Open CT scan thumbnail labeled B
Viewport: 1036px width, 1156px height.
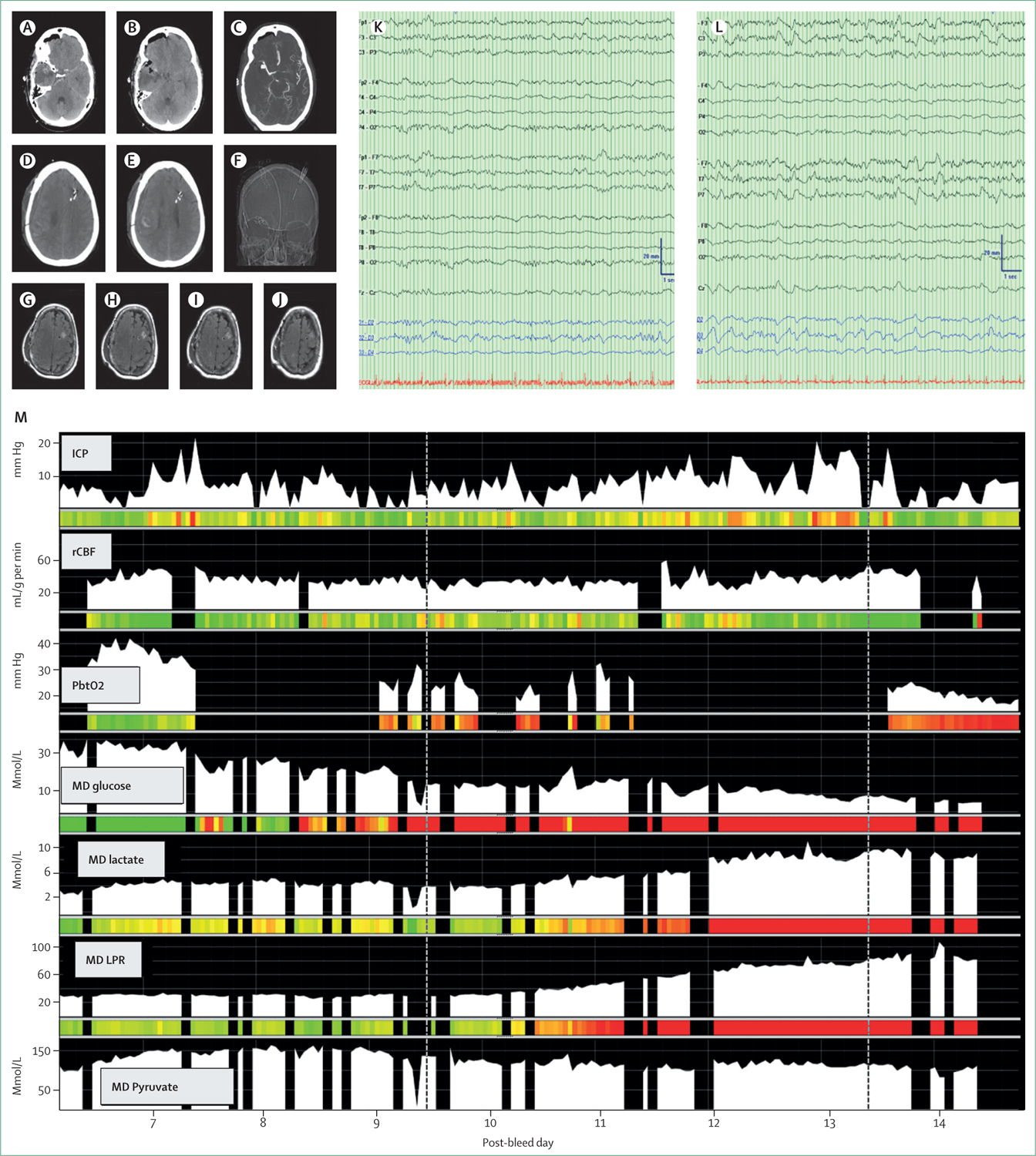tap(164, 72)
